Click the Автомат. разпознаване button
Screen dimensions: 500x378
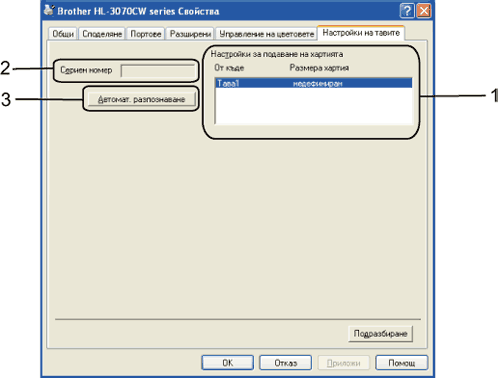(141, 99)
